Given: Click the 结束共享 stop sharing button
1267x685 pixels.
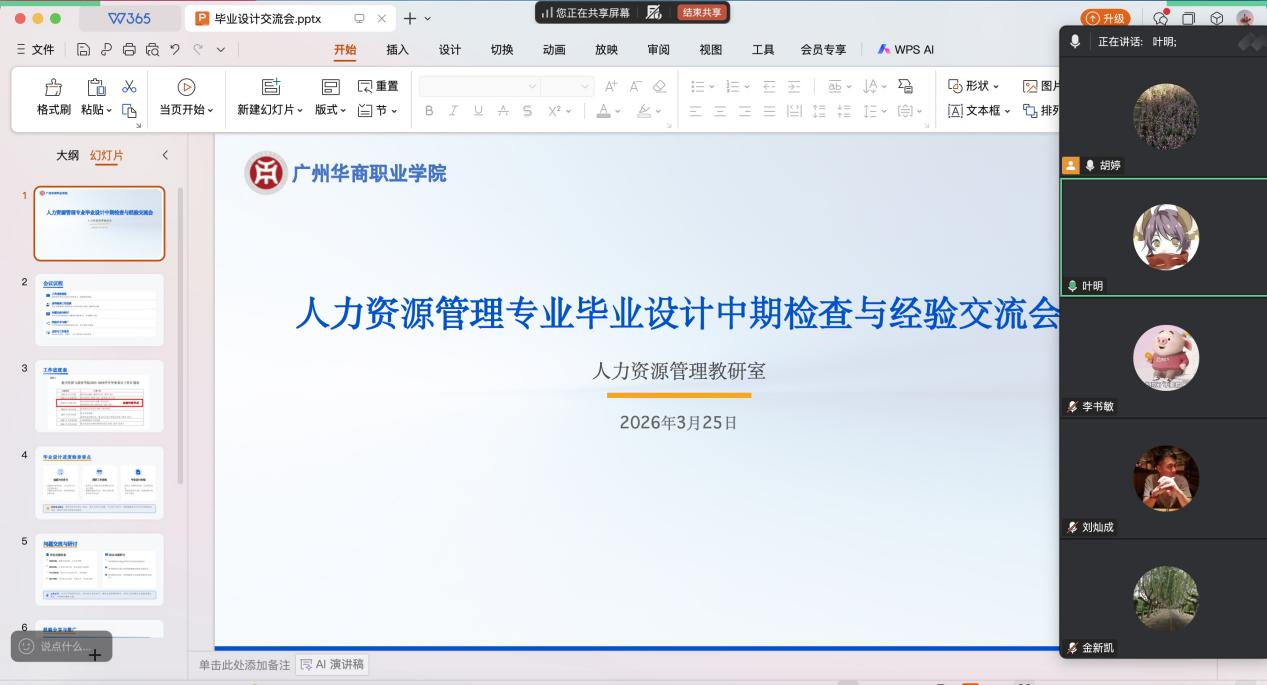Looking at the screenshot, I should 702,13.
